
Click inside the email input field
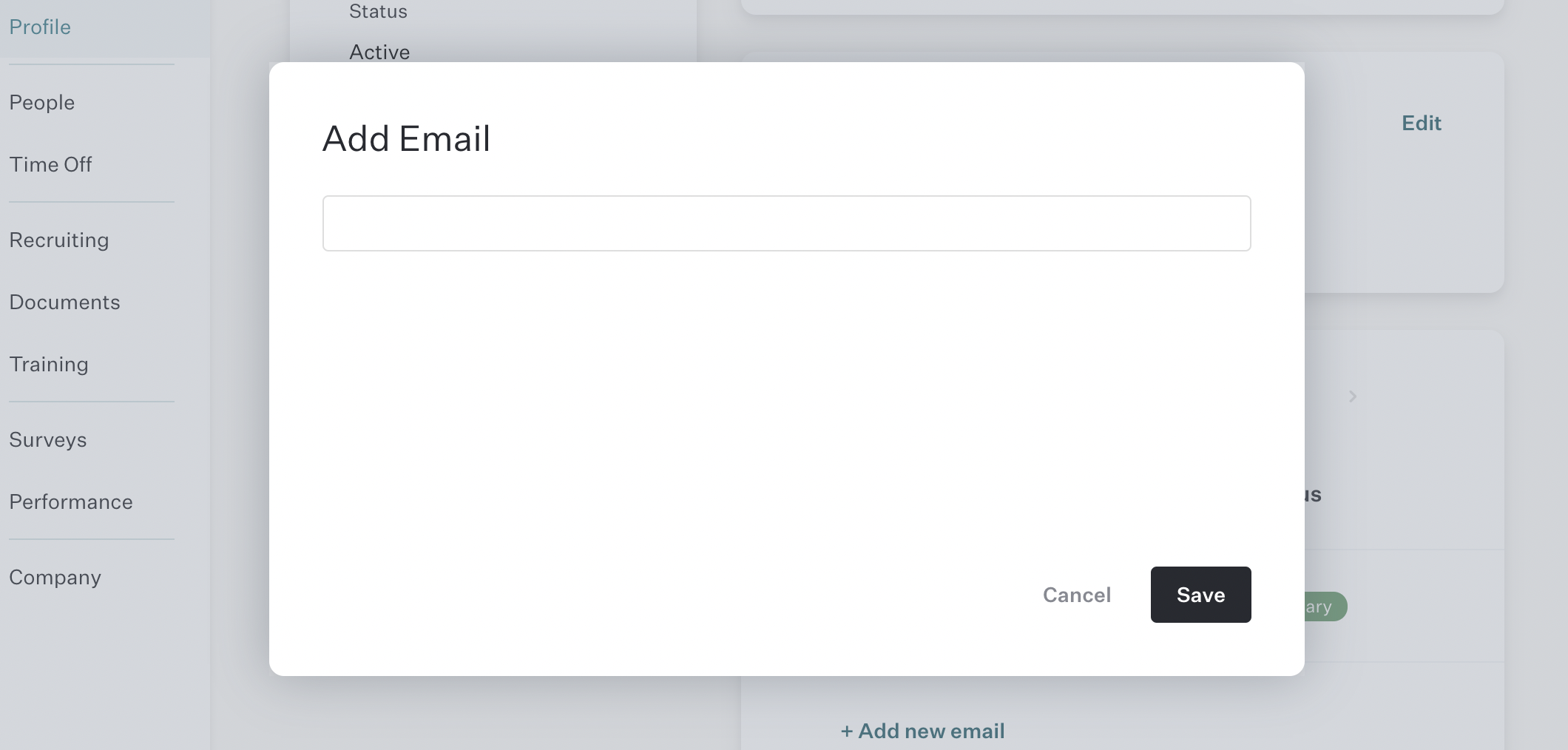tap(786, 223)
